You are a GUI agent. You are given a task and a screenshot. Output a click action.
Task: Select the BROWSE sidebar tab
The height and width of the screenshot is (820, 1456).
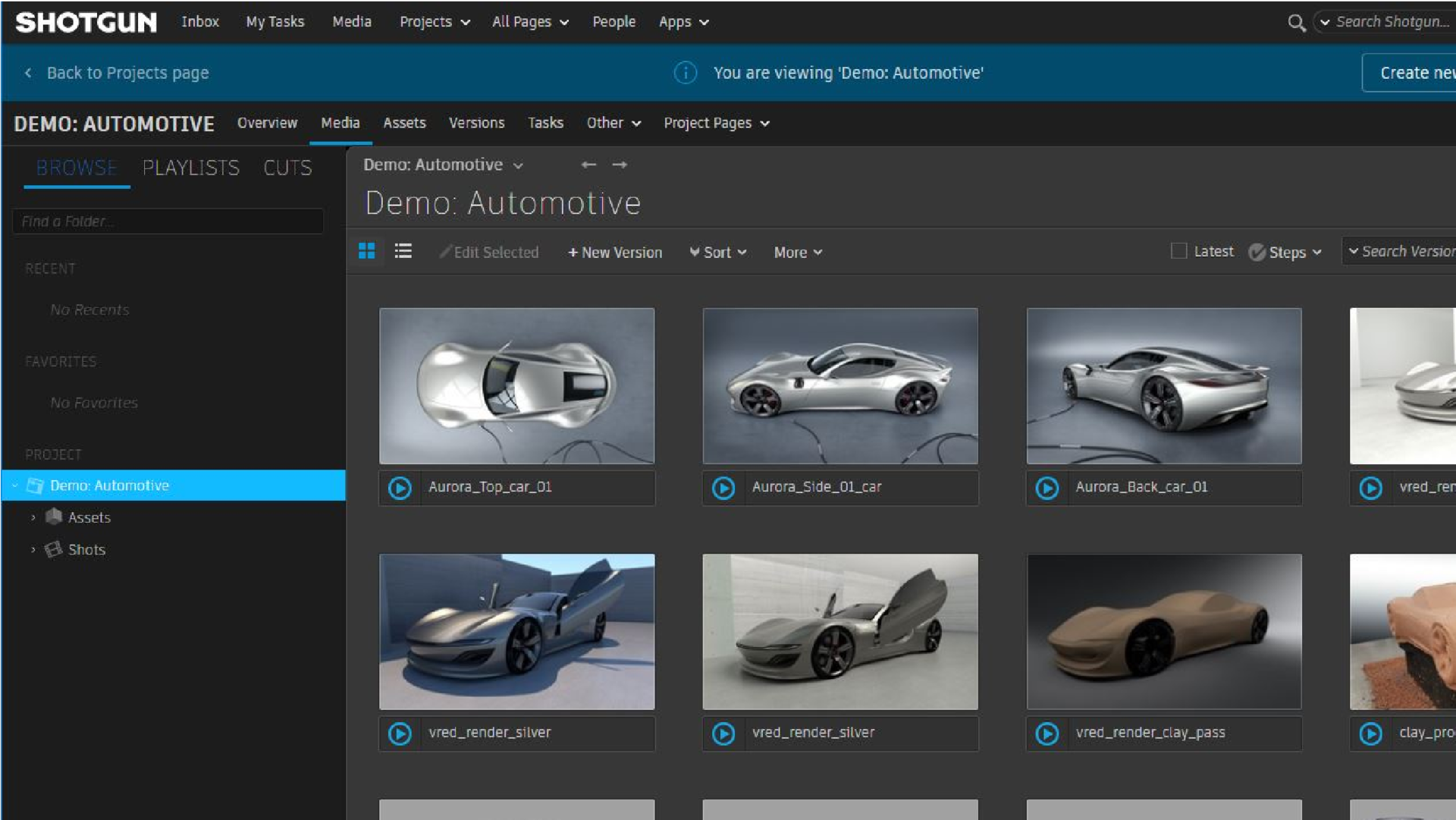click(77, 168)
